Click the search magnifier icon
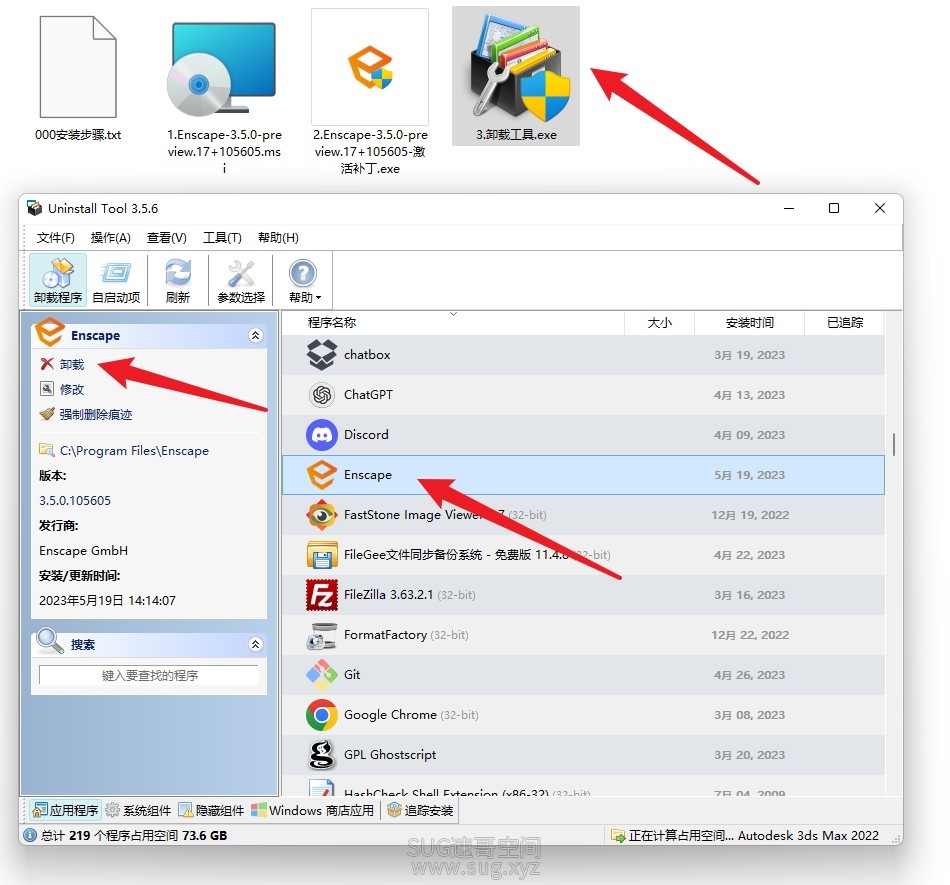950x885 pixels. [50, 641]
